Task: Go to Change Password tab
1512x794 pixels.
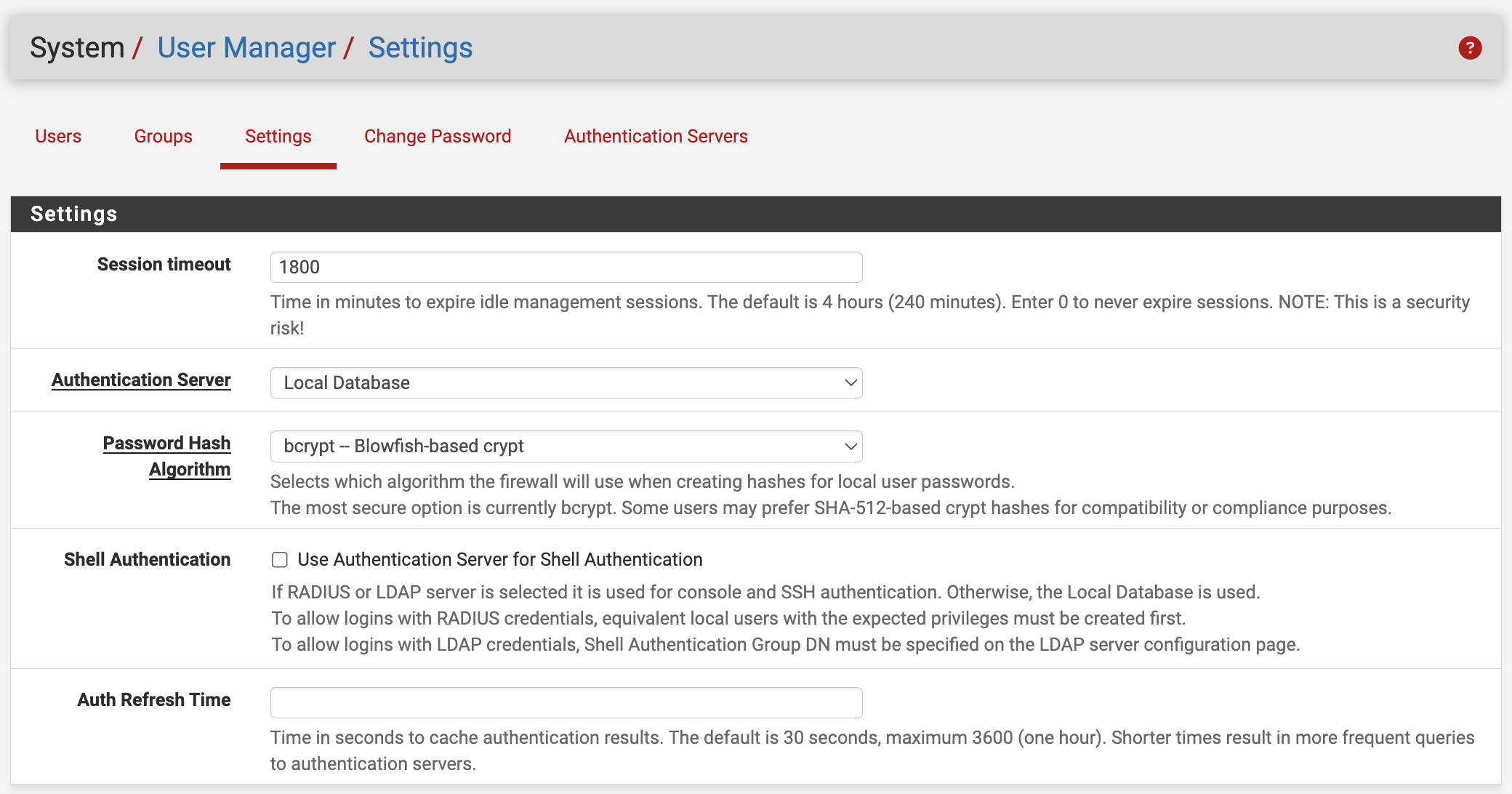Action: point(438,136)
